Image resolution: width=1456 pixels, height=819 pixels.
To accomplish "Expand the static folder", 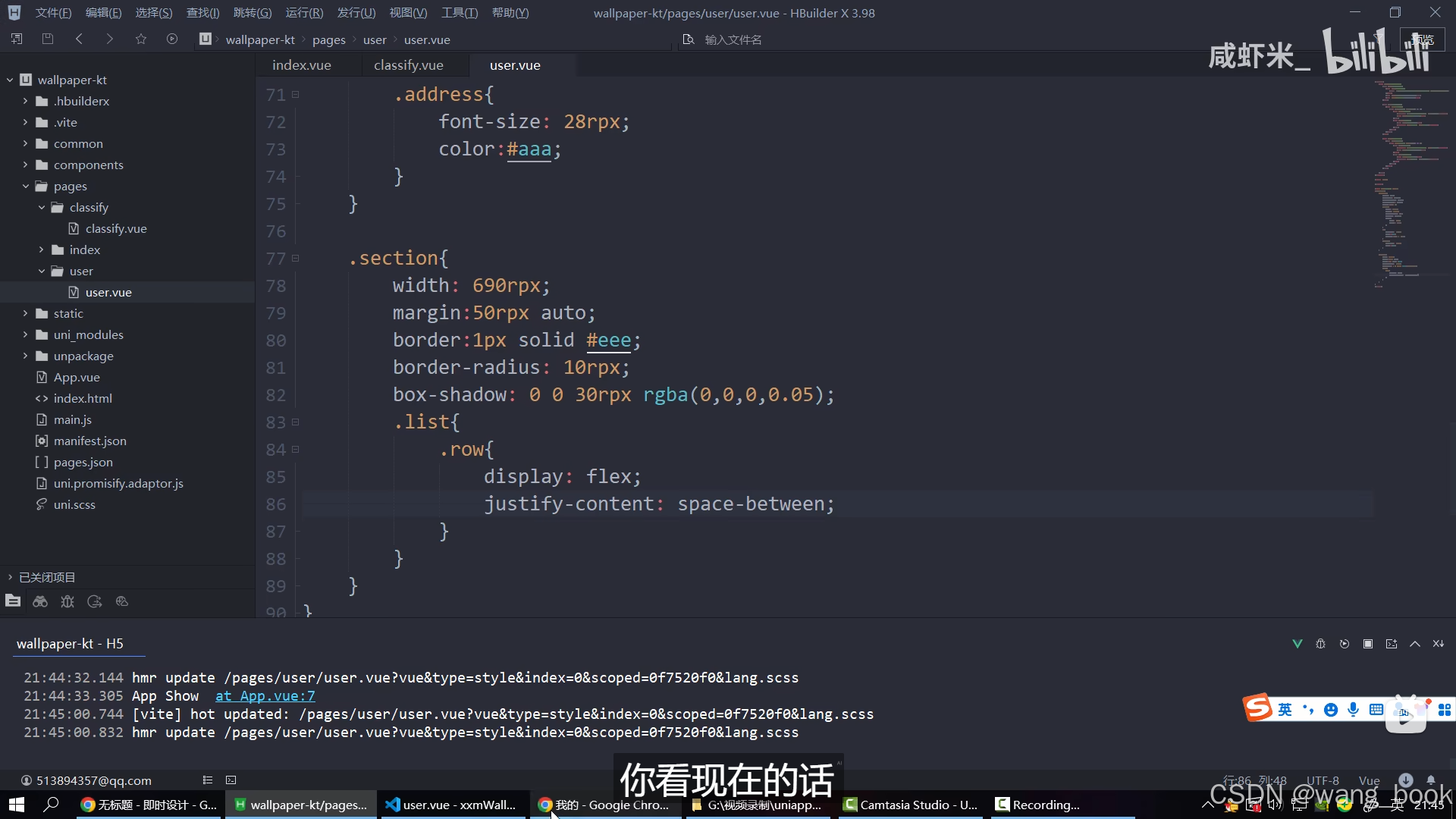I will (x=25, y=313).
